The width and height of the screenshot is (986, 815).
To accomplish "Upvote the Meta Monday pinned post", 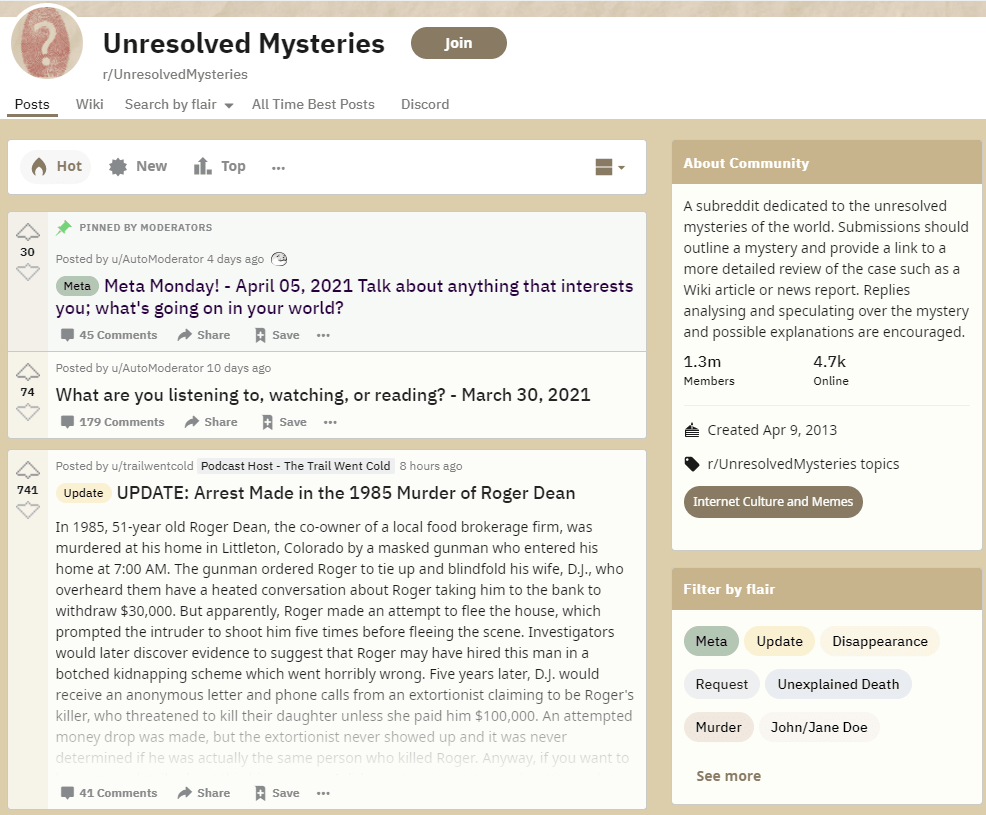I will point(28,232).
